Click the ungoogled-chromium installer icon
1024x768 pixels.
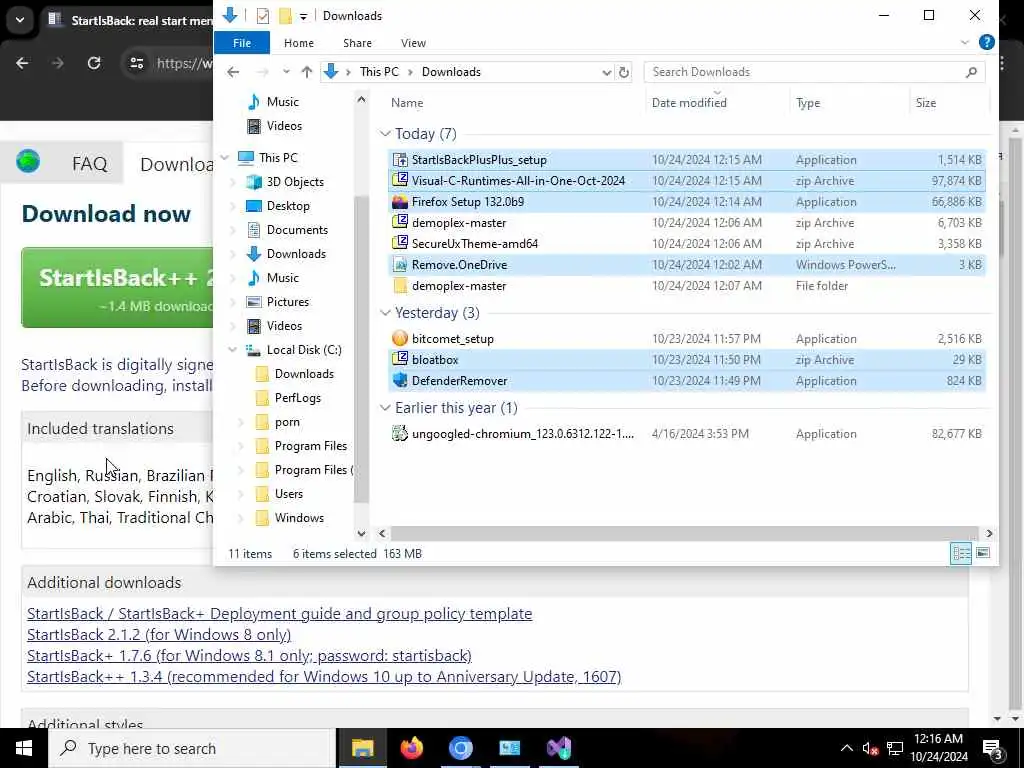click(x=400, y=433)
